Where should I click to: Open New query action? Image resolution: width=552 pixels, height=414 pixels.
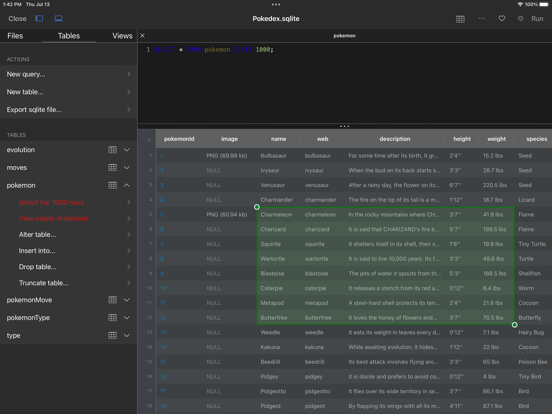pyautogui.click(x=69, y=74)
